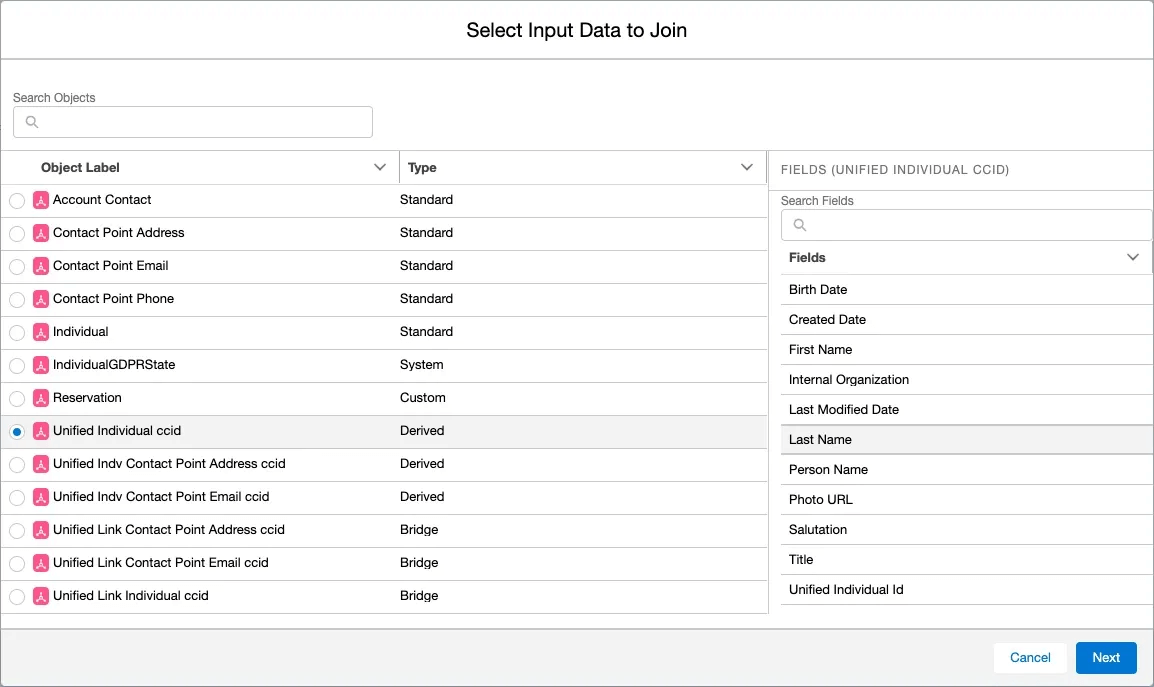Viewport: 1154px width, 687px height.
Task: Click the Contact Point Email object icon
Action: [x=41, y=265]
